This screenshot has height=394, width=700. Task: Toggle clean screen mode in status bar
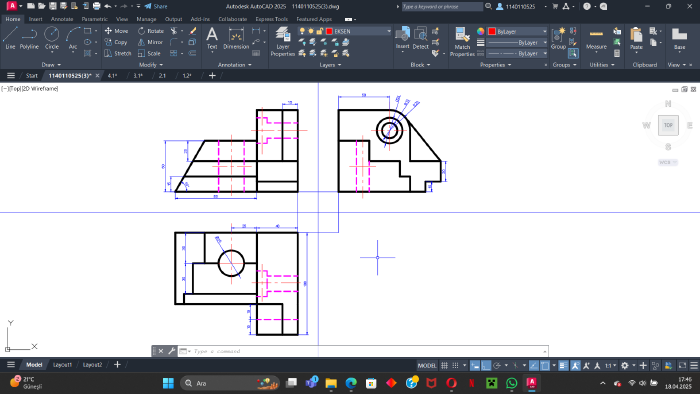pos(682,365)
